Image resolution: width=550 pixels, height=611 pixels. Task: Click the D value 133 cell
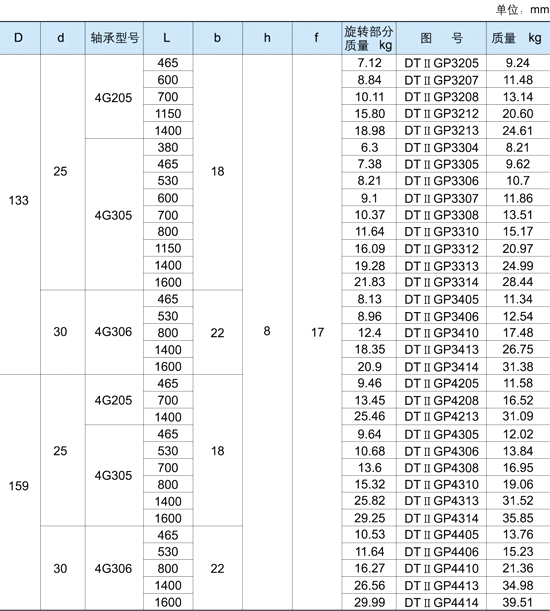coord(19,200)
